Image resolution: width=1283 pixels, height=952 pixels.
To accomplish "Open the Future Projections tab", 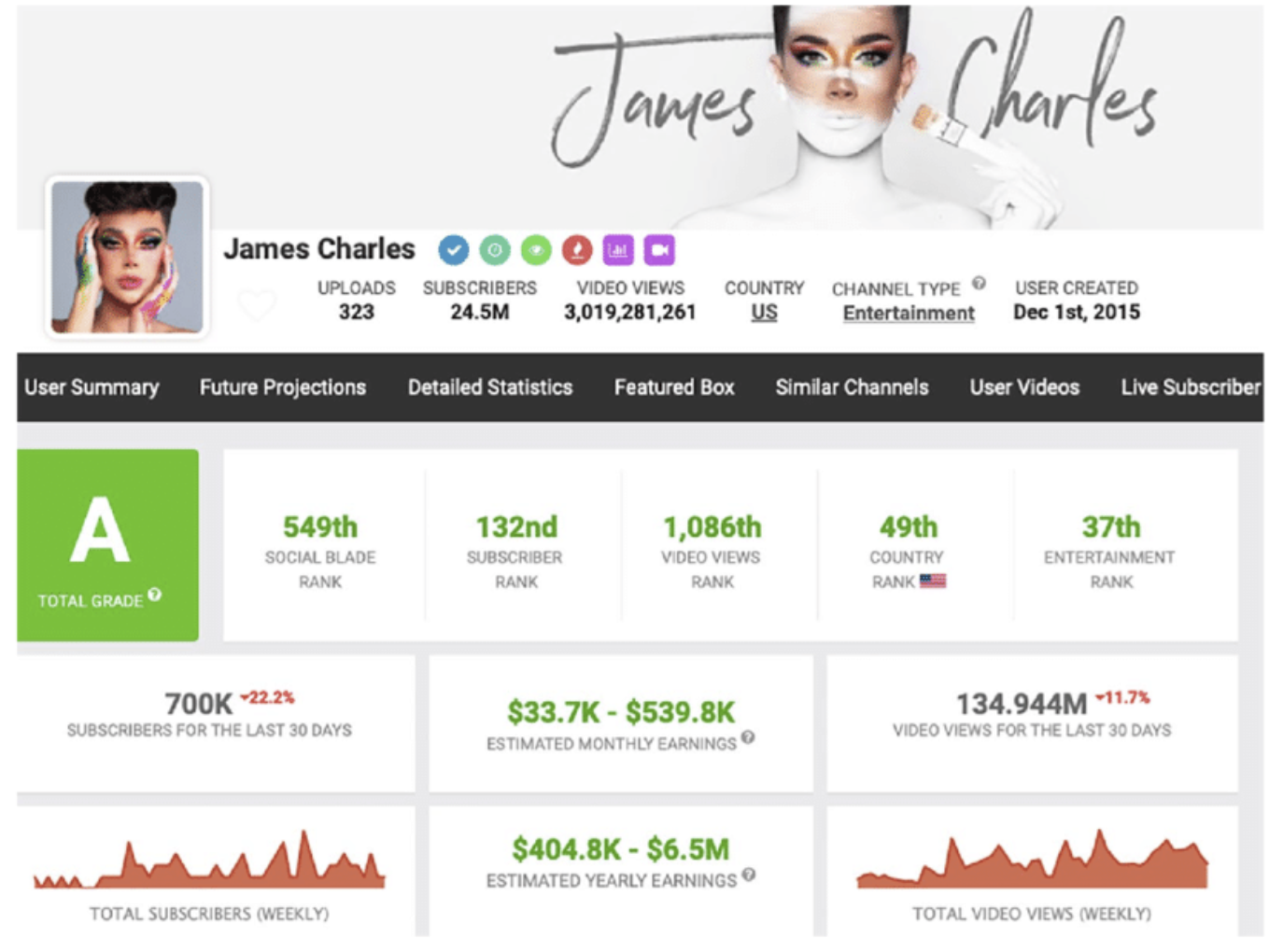I will pos(283,387).
